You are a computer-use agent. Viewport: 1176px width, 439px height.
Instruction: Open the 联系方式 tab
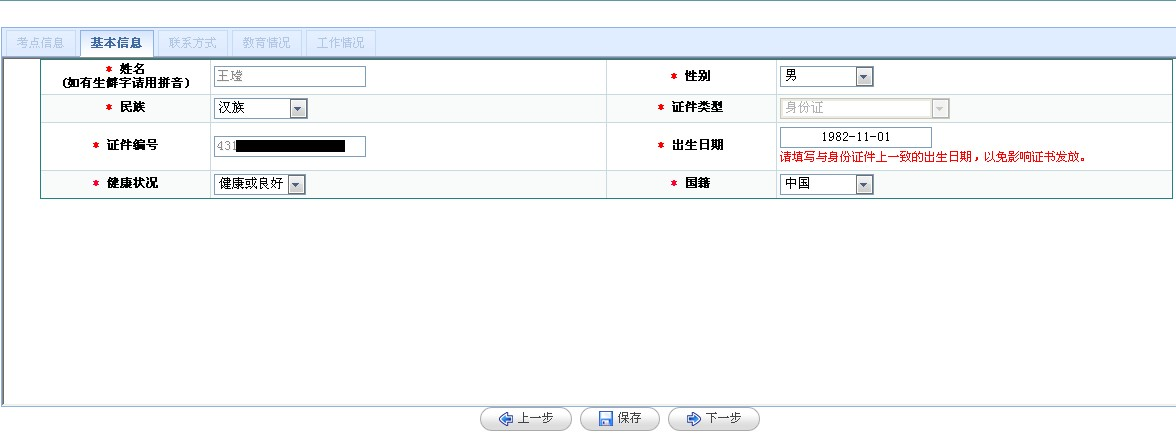pyautogui.click(x=192, y=43)
